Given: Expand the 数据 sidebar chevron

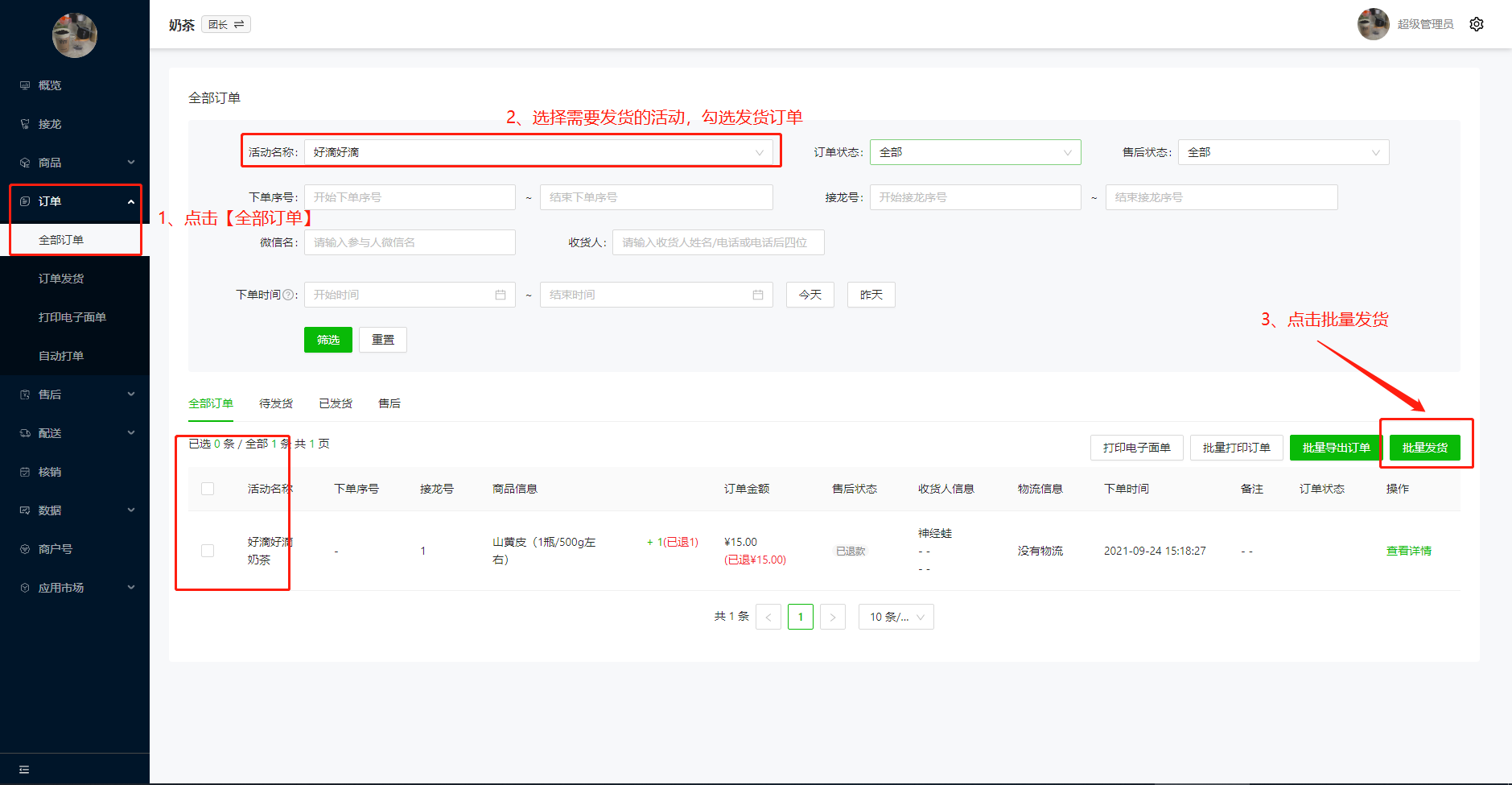Looking at the screenshot, I should (x=131, y=510).
